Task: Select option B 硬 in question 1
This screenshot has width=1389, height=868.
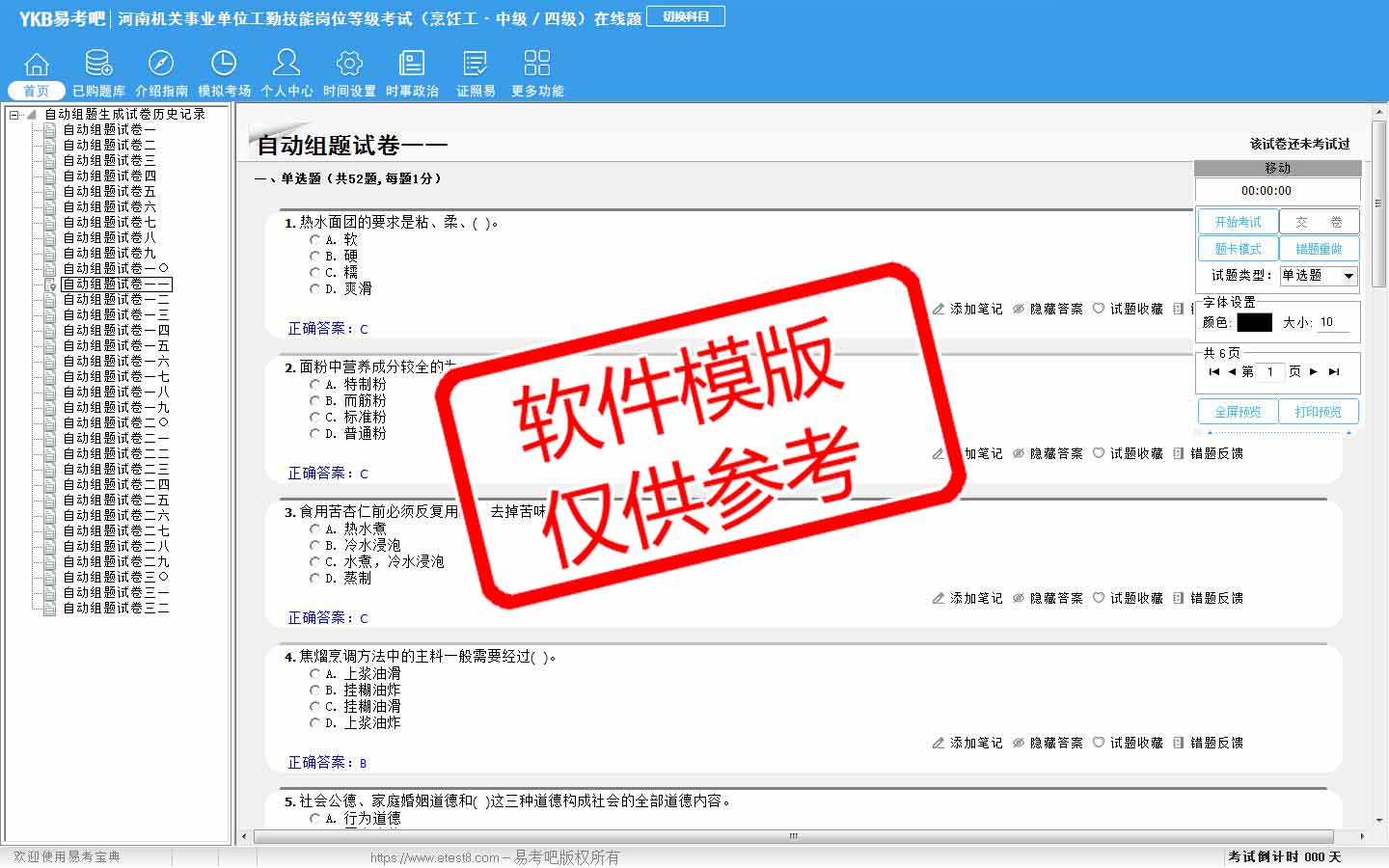Action: (314, 256)
